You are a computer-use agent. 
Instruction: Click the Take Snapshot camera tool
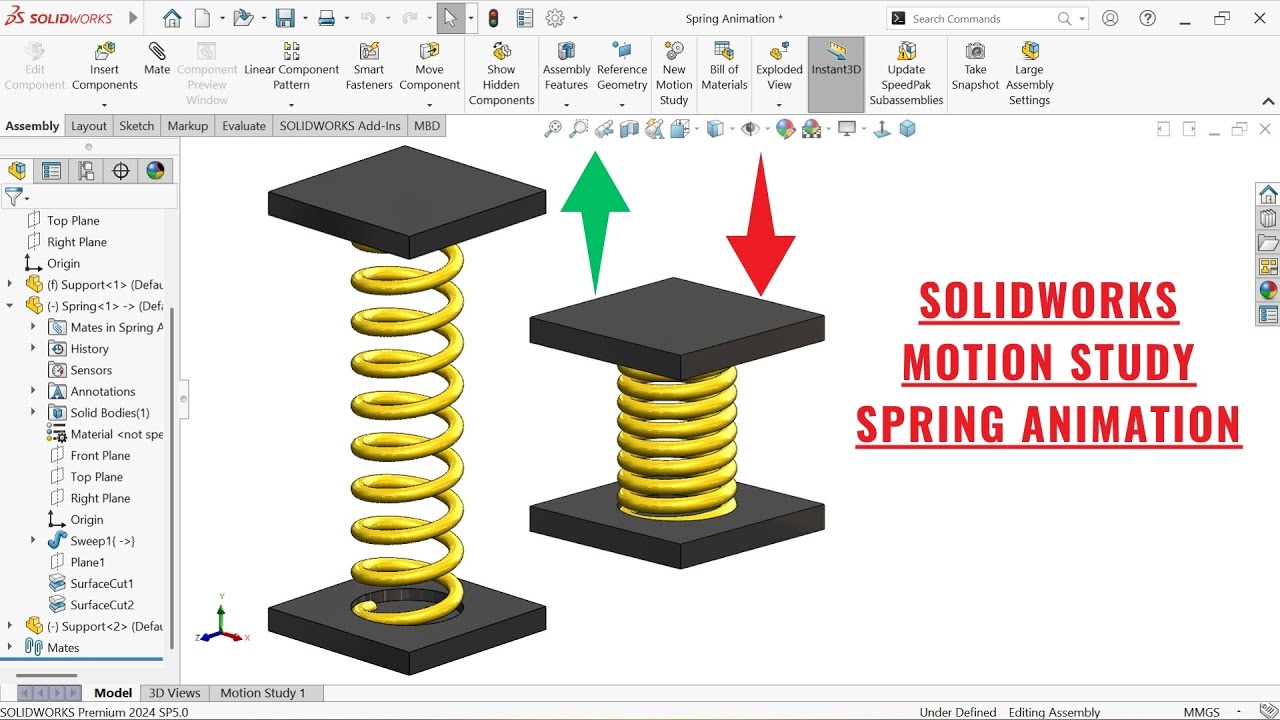tap(975, 66)
